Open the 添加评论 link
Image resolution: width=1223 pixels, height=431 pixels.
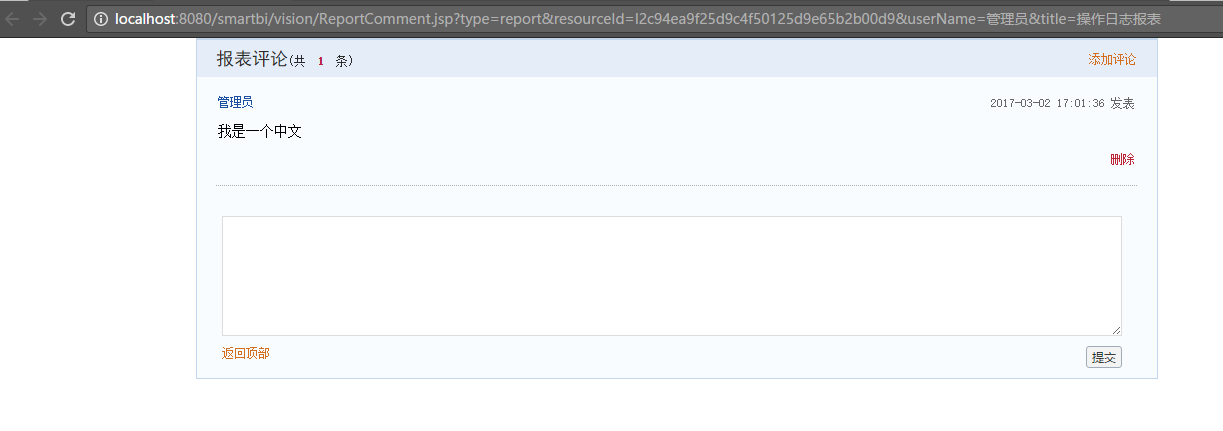click(x=1112, y=60)
